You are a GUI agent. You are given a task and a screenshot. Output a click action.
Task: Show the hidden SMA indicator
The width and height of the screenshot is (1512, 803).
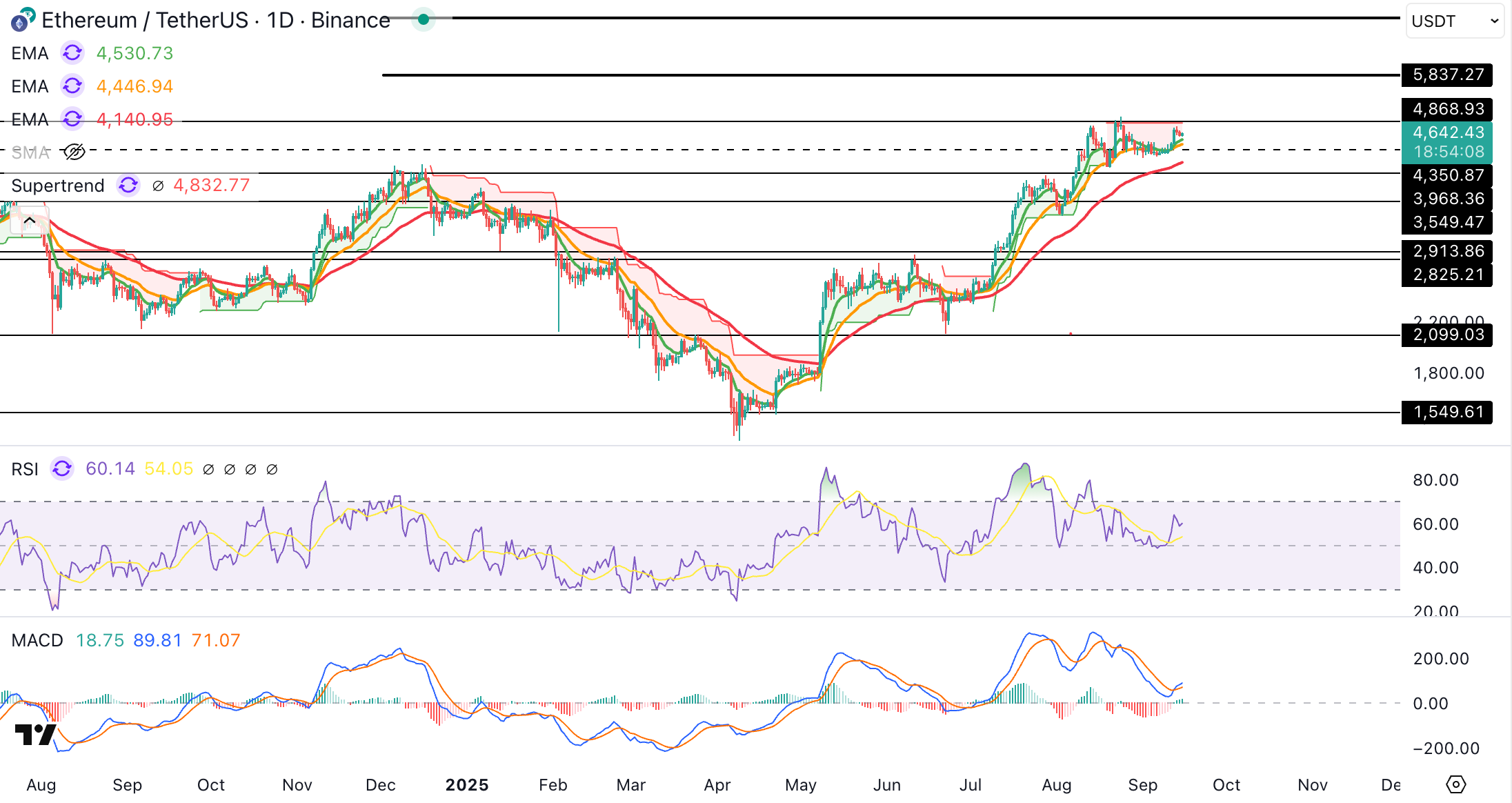click(74, 152)
